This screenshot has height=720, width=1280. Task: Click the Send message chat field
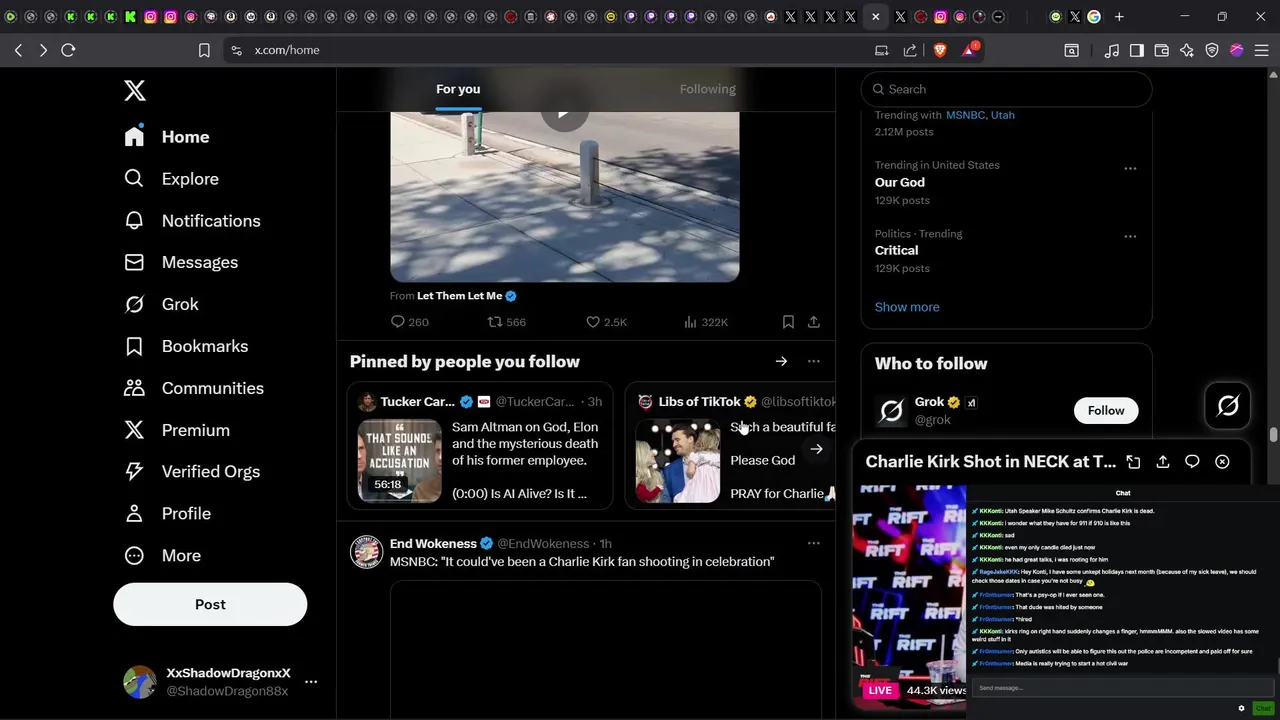pos(1122,688)
